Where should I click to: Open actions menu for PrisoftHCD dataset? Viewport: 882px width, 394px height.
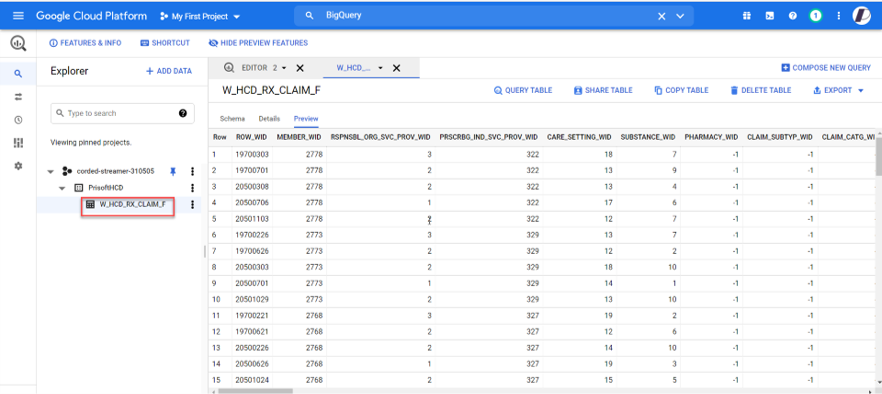192,188
